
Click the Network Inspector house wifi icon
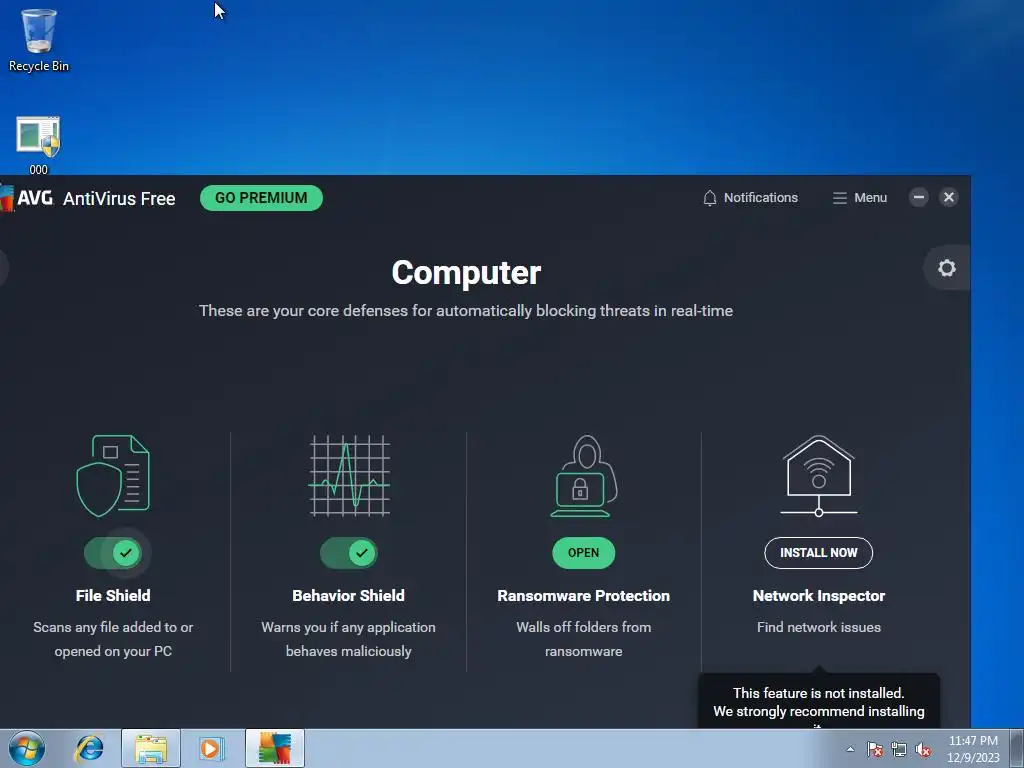pyautogui.click(x=818, y=475)
